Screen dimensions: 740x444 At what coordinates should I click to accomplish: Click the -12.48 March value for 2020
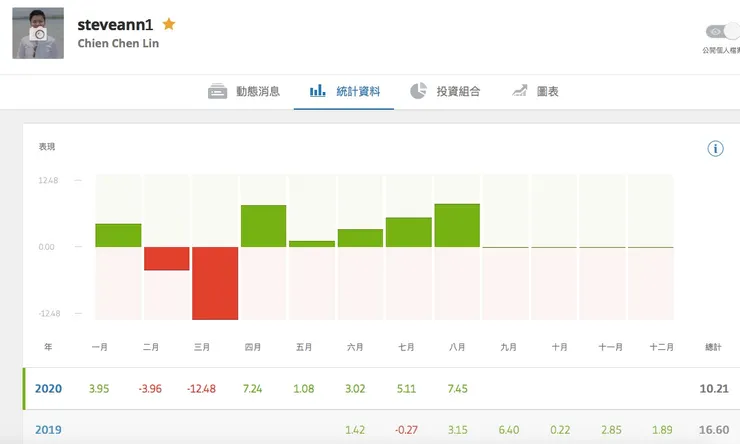[202, 388]
